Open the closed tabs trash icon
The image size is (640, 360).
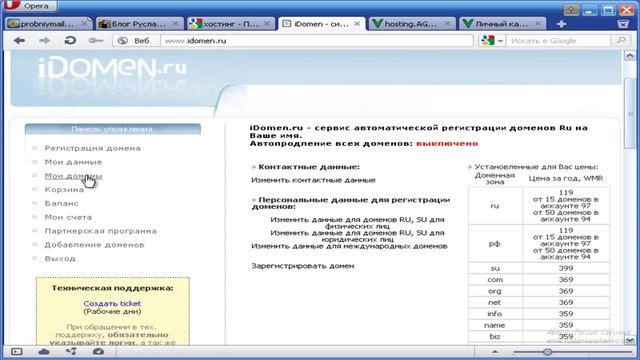(623, 24)
